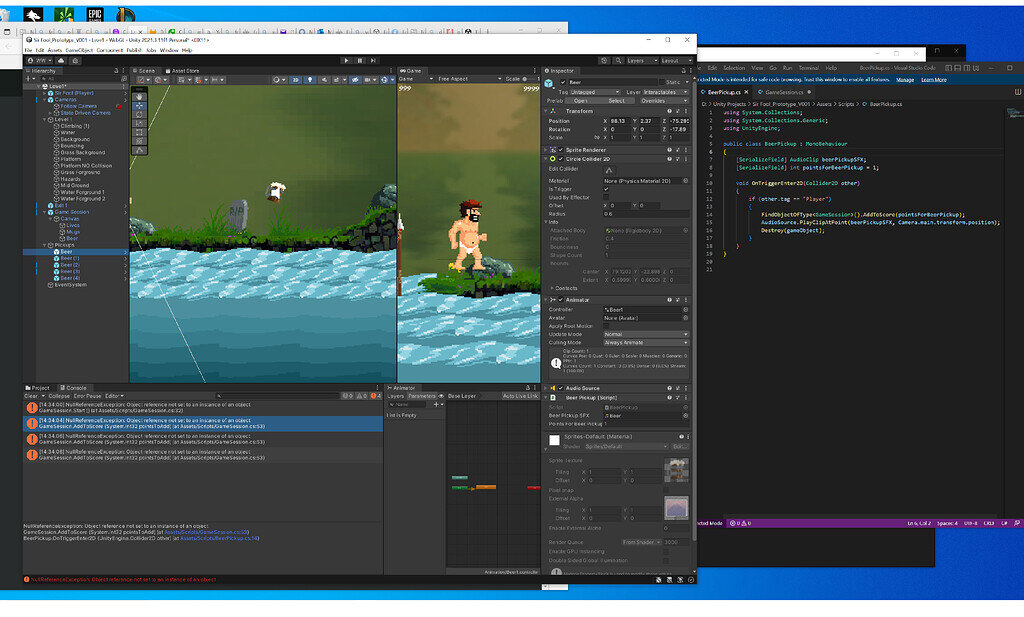Image resolution: width=1024 pixels, height=617 pixels.
Task: Enable the Used By Effector checkbox
Action: [x=605, y=197]
